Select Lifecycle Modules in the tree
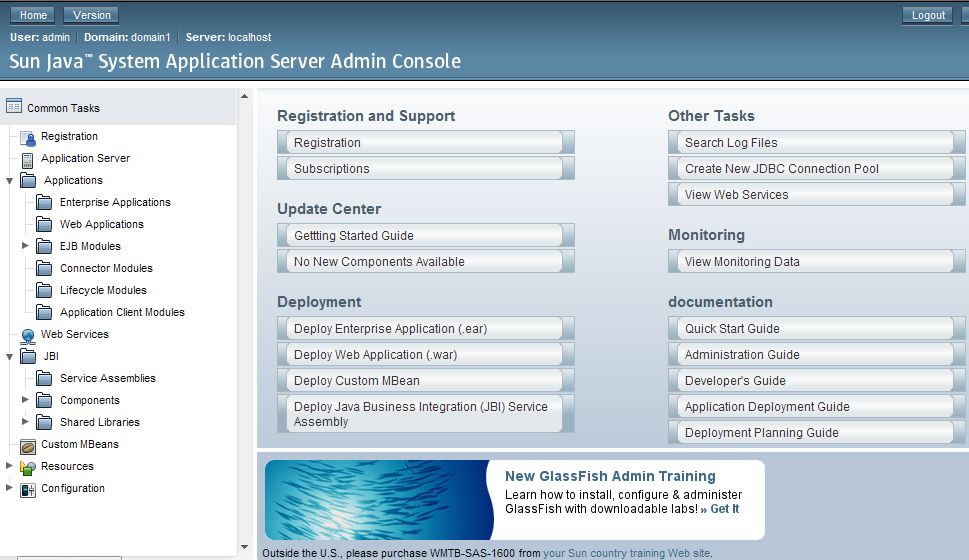This screenshot has width=969, height=560. tap(103, 291)
